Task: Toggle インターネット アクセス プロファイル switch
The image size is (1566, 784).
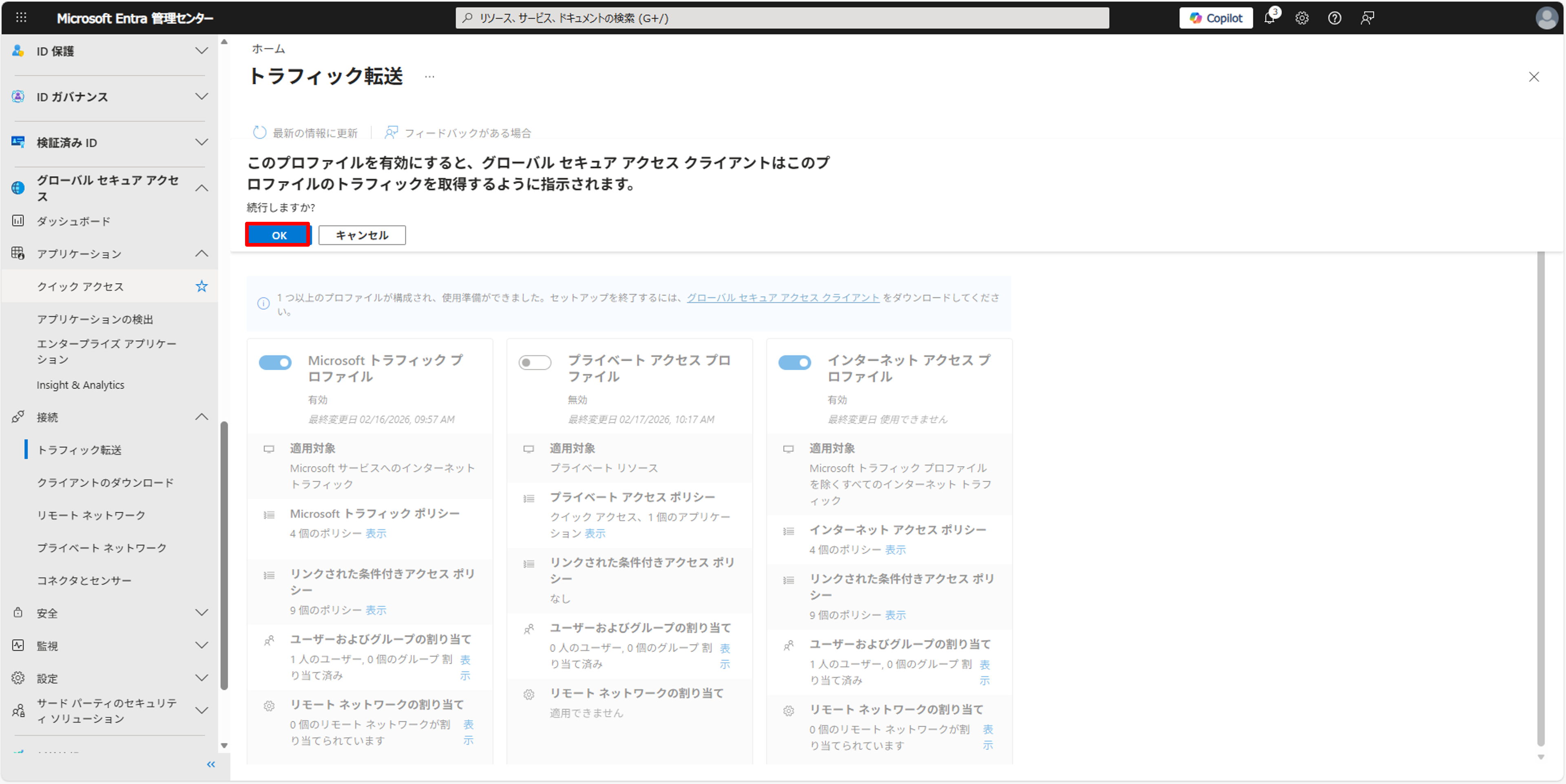Action: pyautogui.click(x=794, y=363)
